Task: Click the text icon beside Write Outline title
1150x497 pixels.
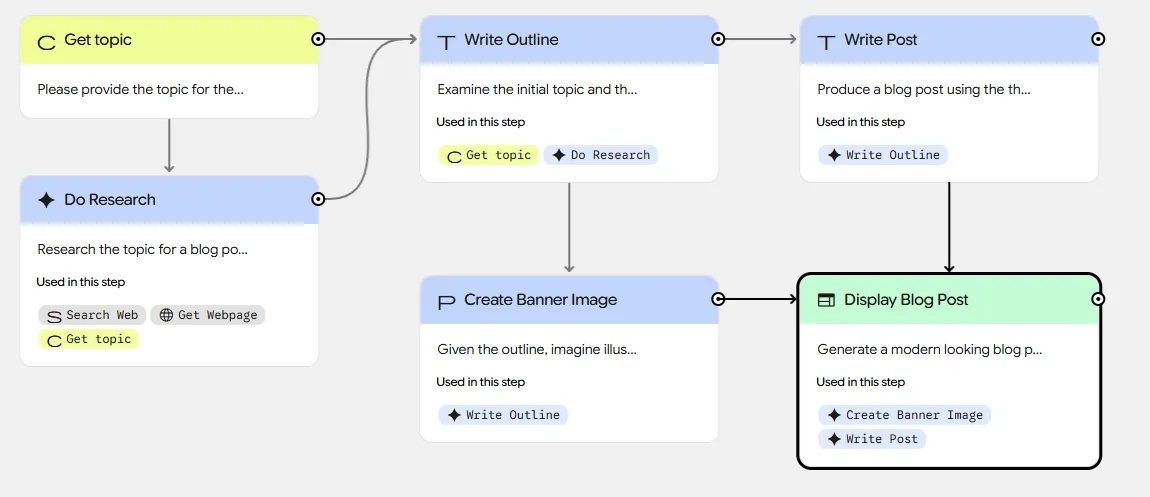Action: pyautogui.click(x=446, y=41)
